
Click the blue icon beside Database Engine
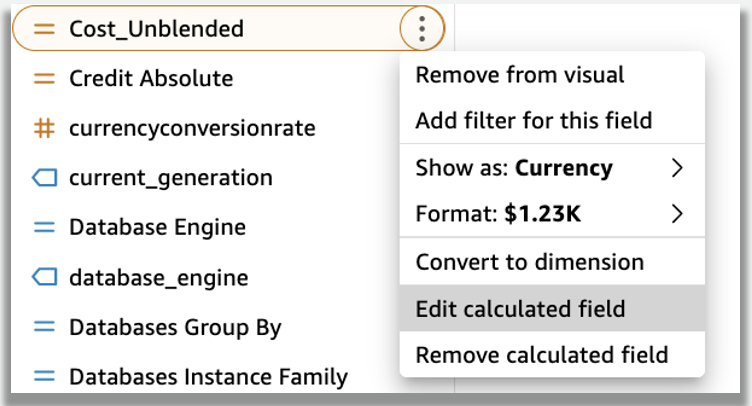[x=44, y=227]
